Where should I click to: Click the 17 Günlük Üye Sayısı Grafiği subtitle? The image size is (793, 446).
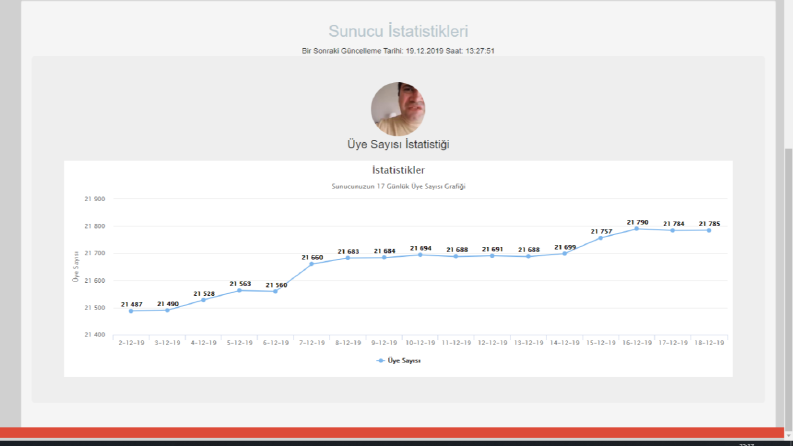coord(398,187)
